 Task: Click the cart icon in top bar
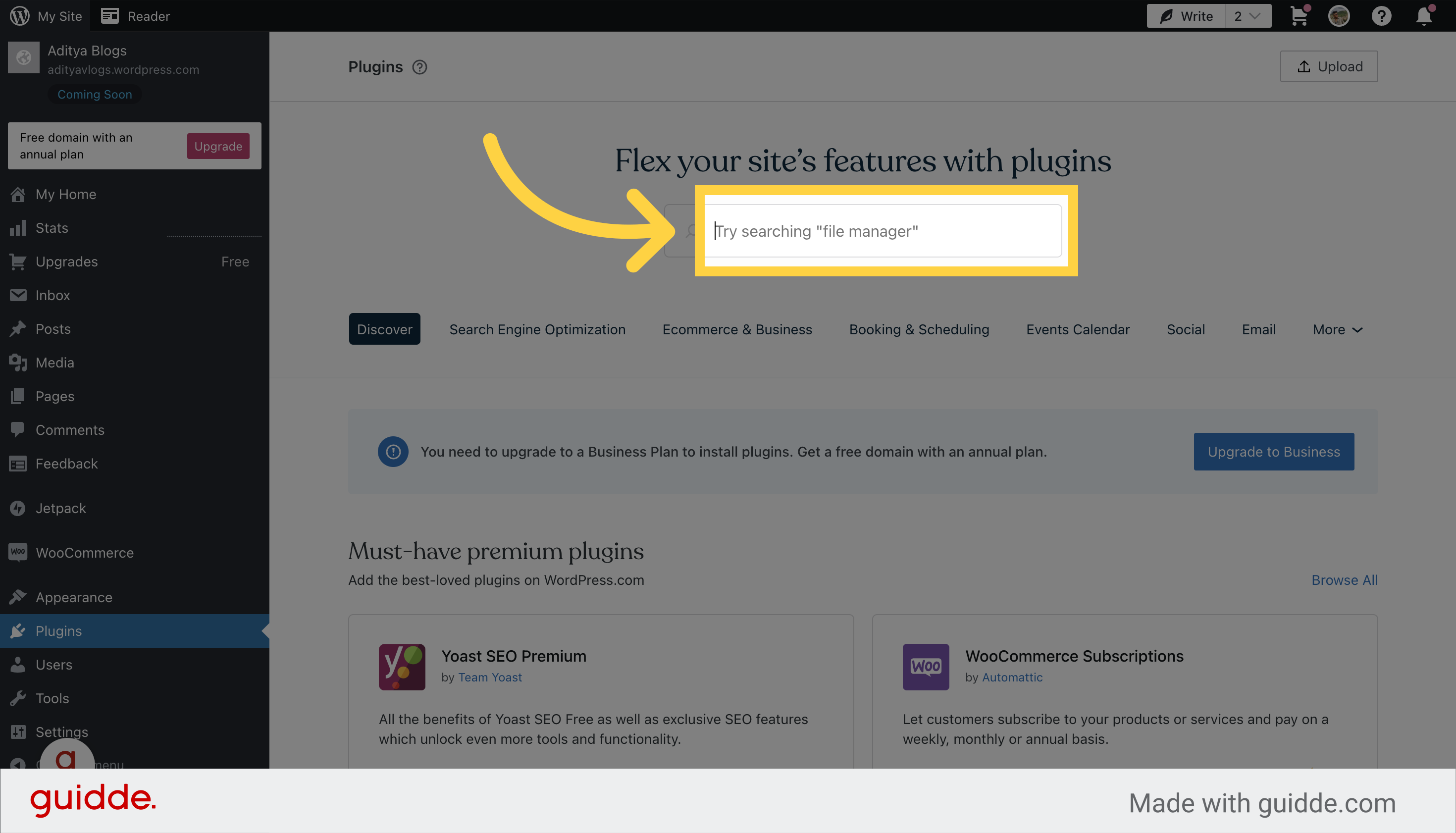(x=1298, y=15)
